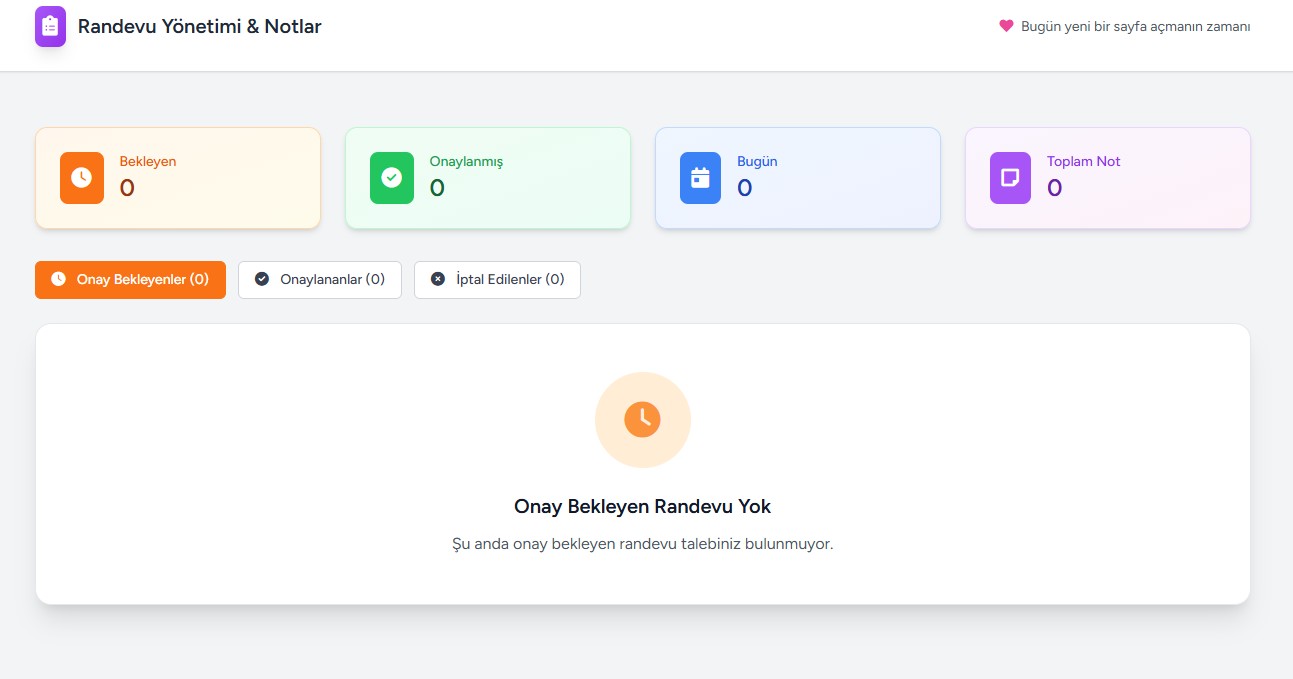The image size is (1293, 679).
Task: Click the 'Bugün yeni bir sayfa açmanın zamanı' text
Action: (x=1135, y=27)
